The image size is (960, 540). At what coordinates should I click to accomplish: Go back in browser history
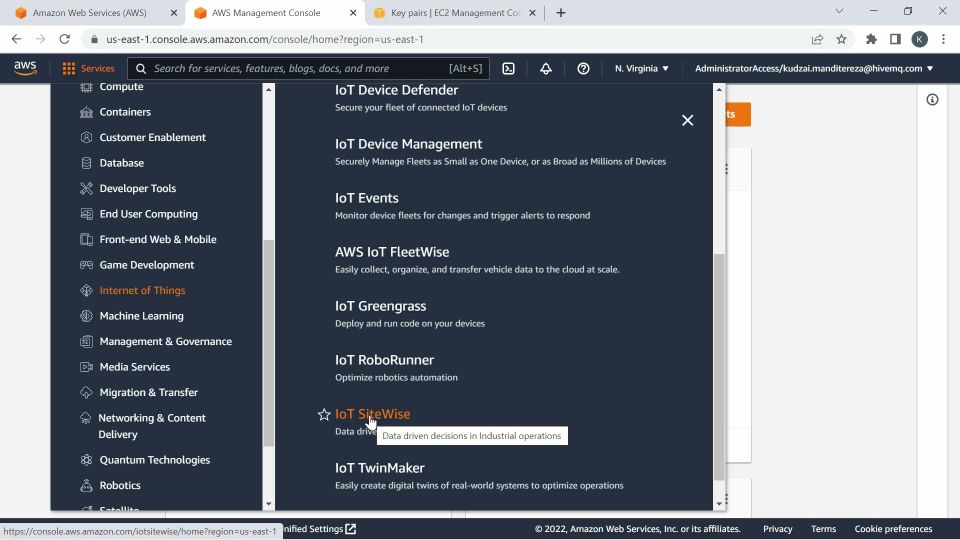point(17,39)
